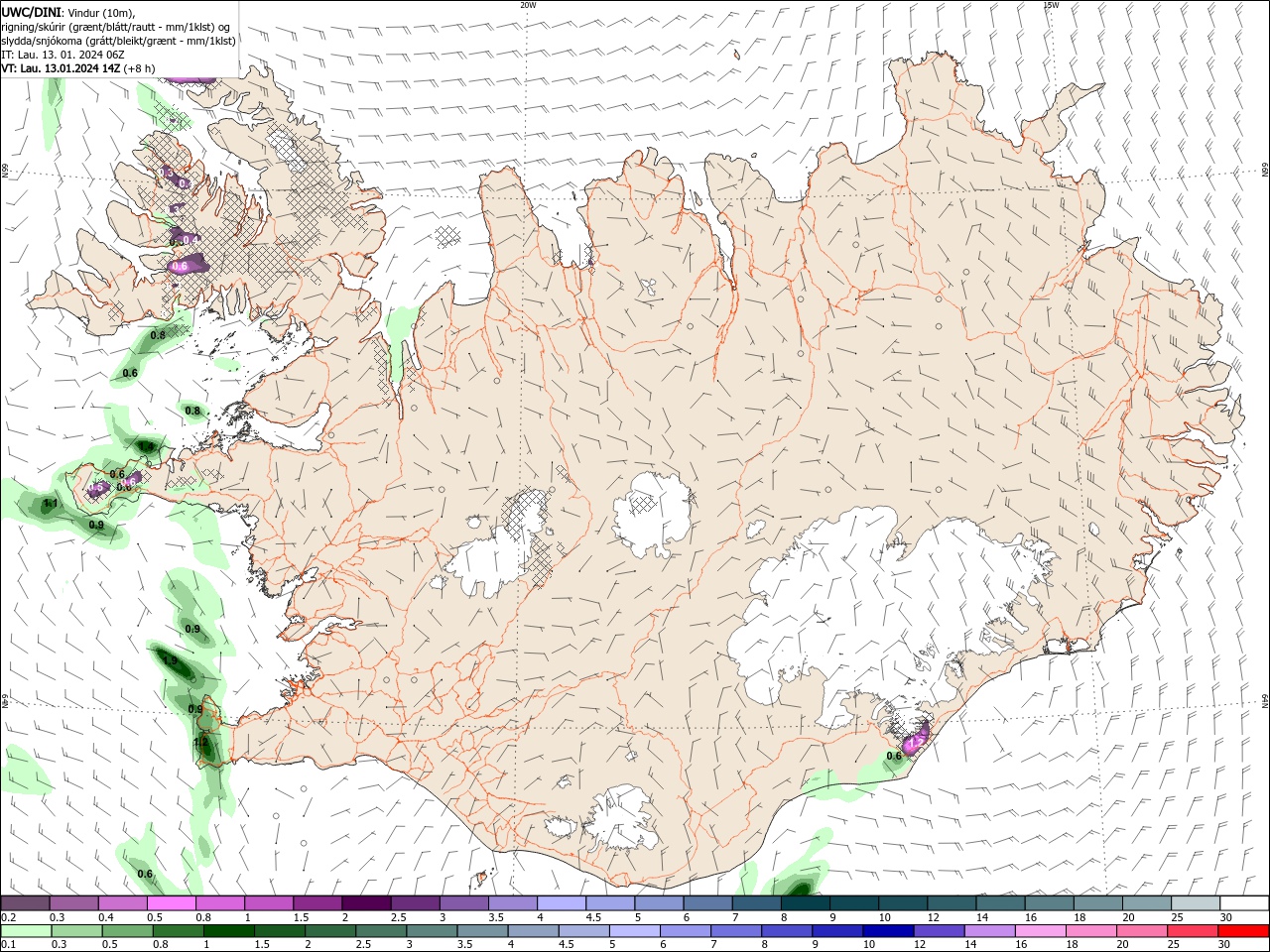Click the lilac 14 swatch in rain scale

(x=988, y=931)
